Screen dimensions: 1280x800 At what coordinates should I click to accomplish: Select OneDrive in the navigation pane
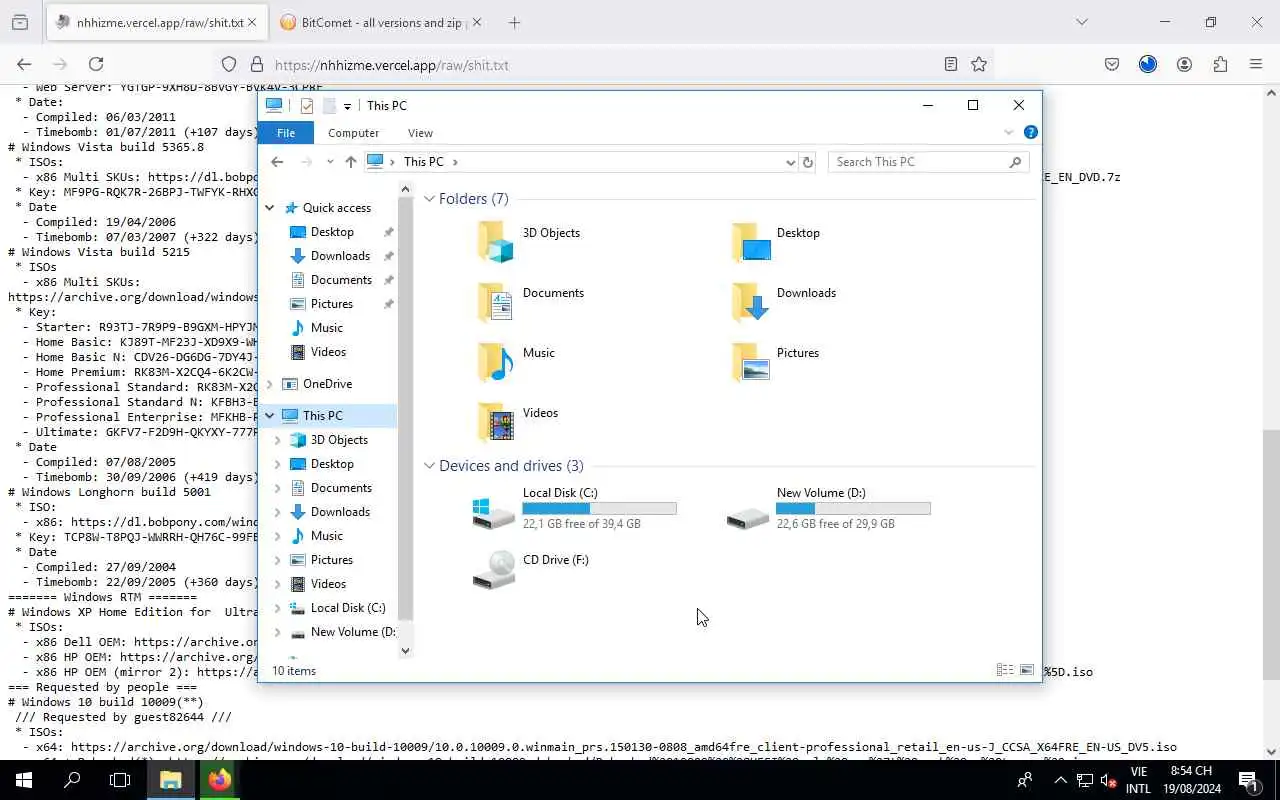tap(327, 384)
